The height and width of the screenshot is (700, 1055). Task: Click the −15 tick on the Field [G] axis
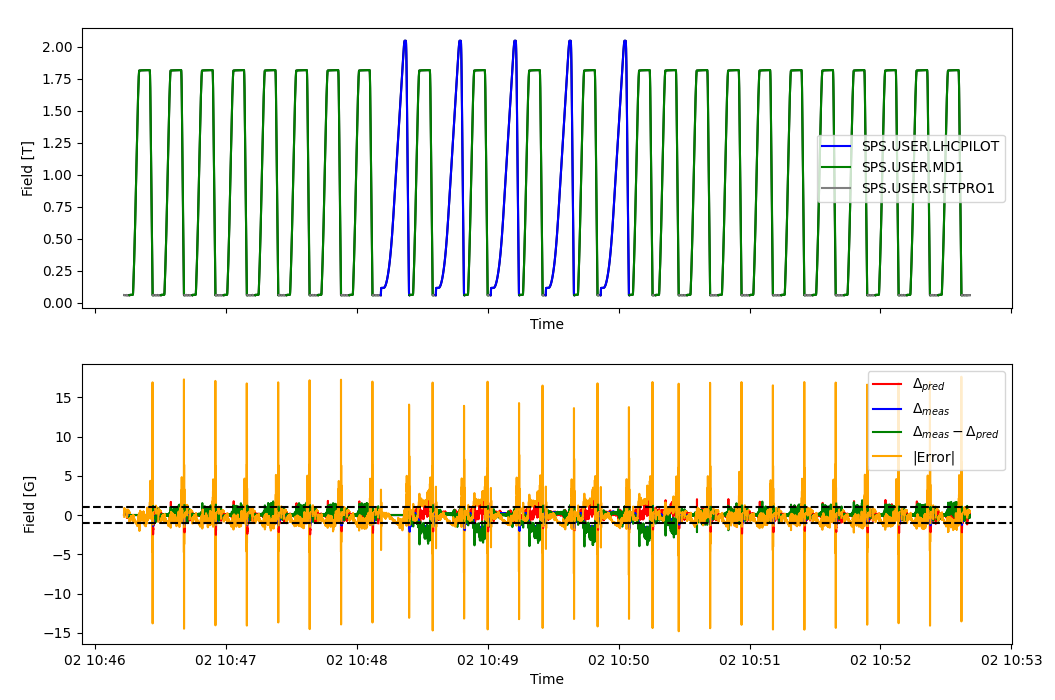pyautogui.click(x=58, y=633)
